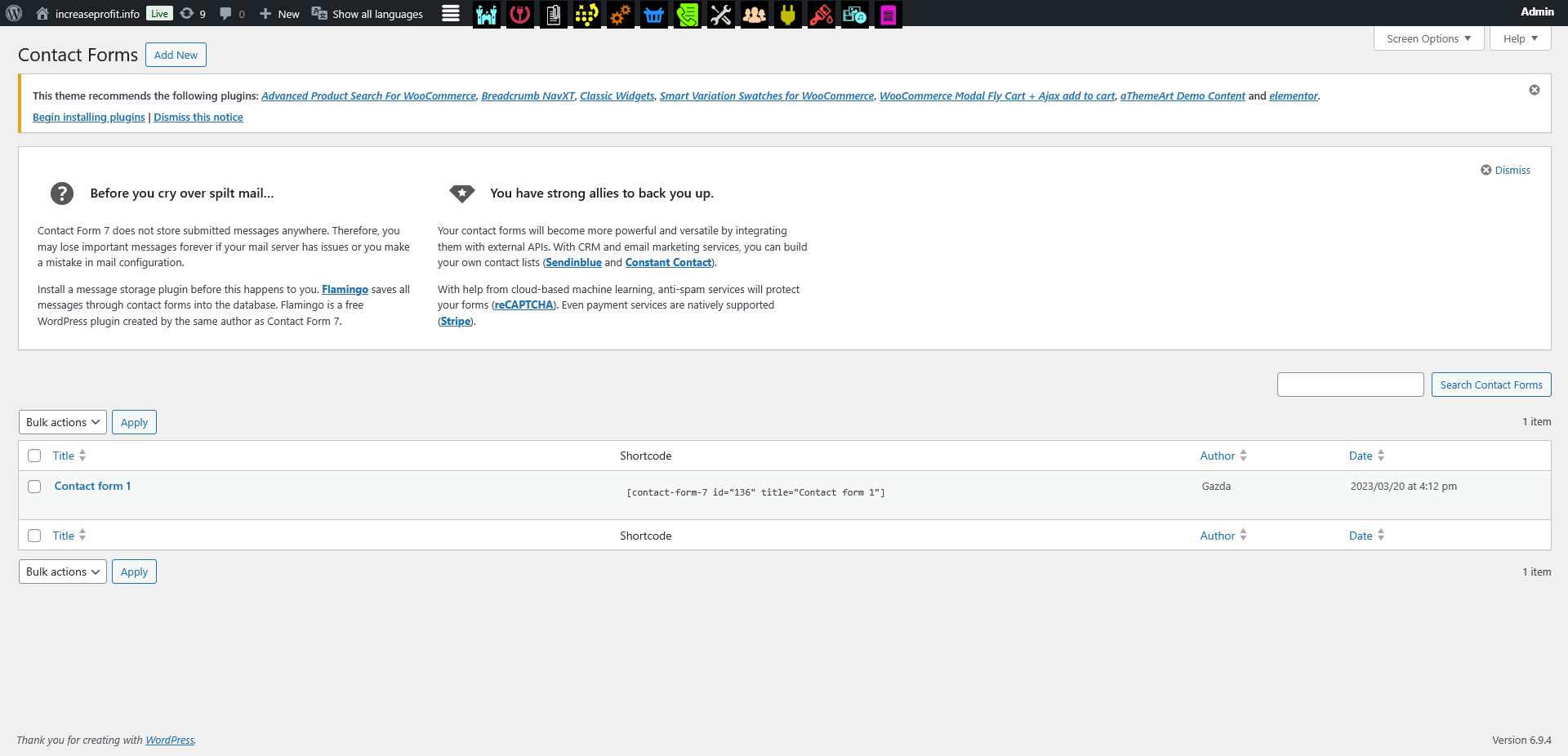Open the Stripe link

[x=456, y=321]
